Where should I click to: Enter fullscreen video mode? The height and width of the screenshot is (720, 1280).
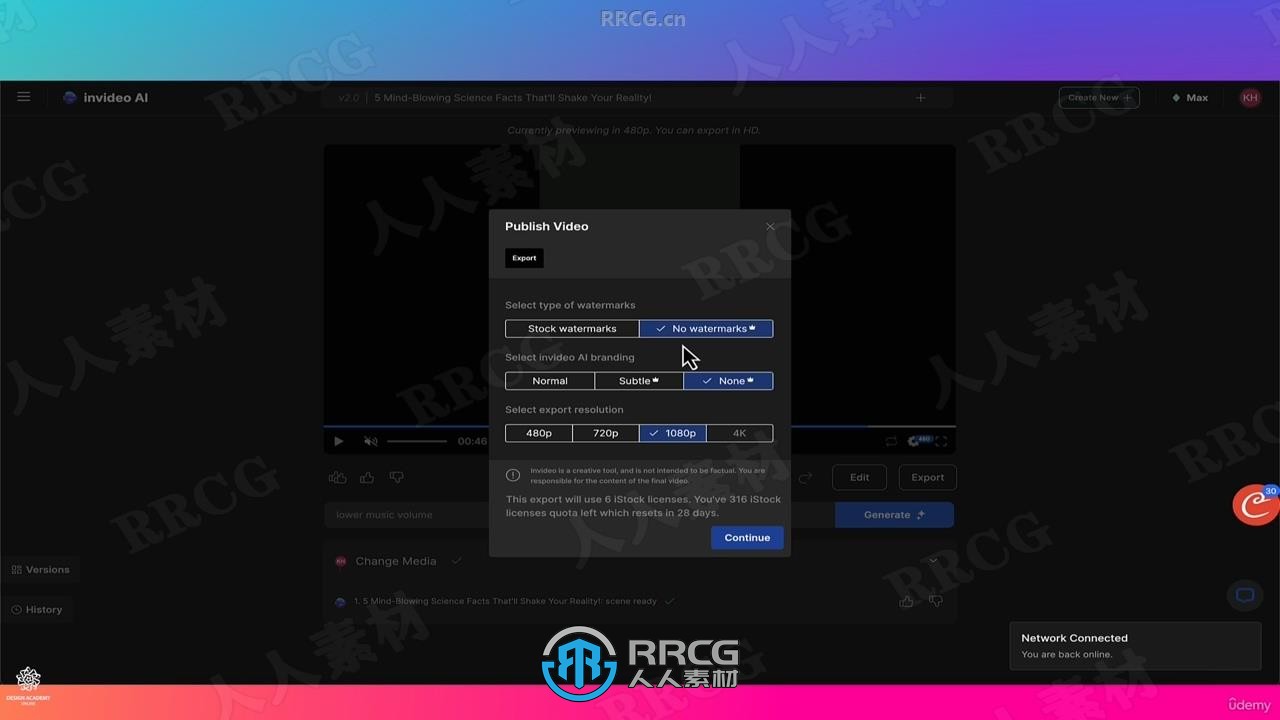941,441
